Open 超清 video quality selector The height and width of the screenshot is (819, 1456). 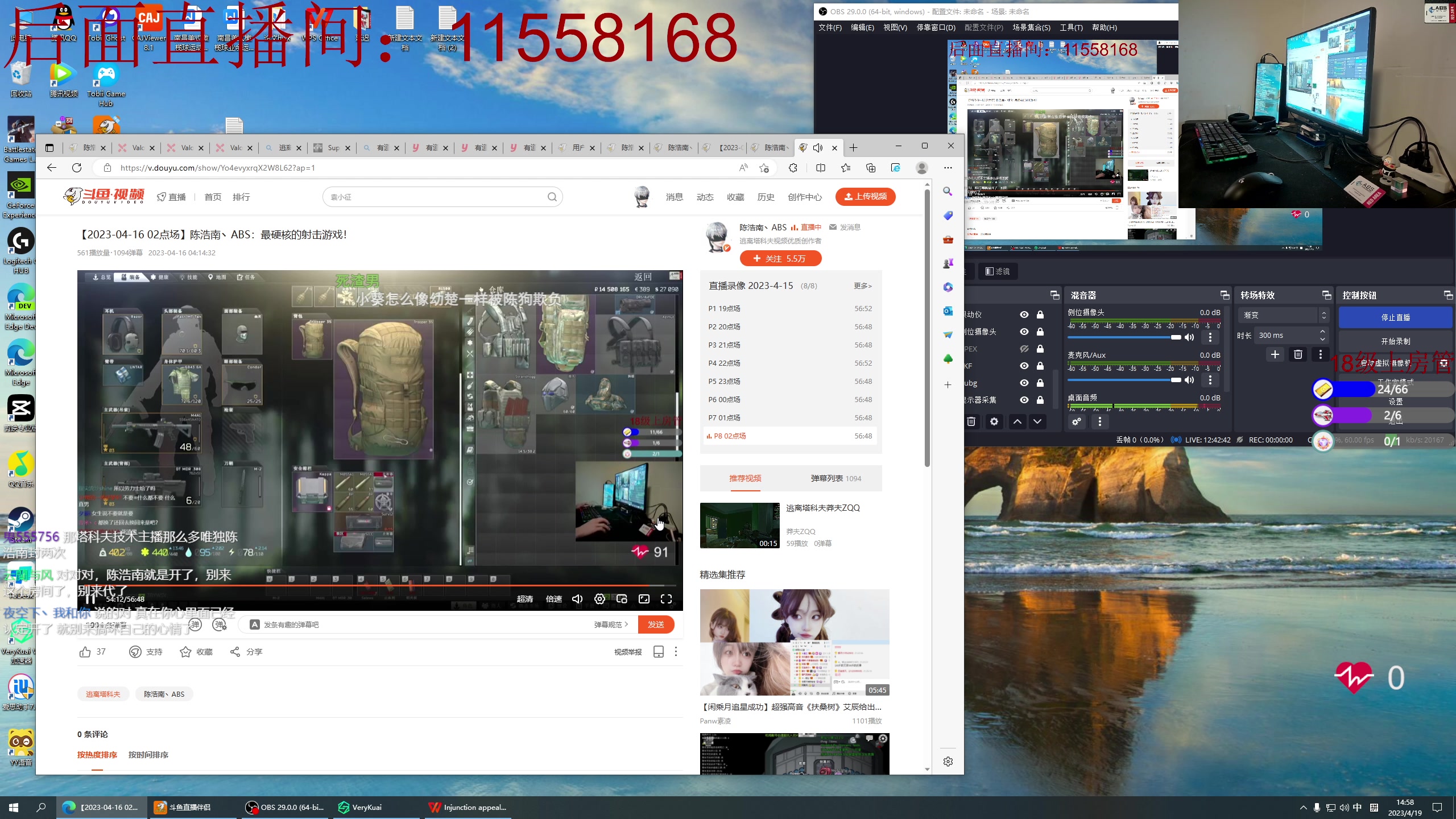524,599
